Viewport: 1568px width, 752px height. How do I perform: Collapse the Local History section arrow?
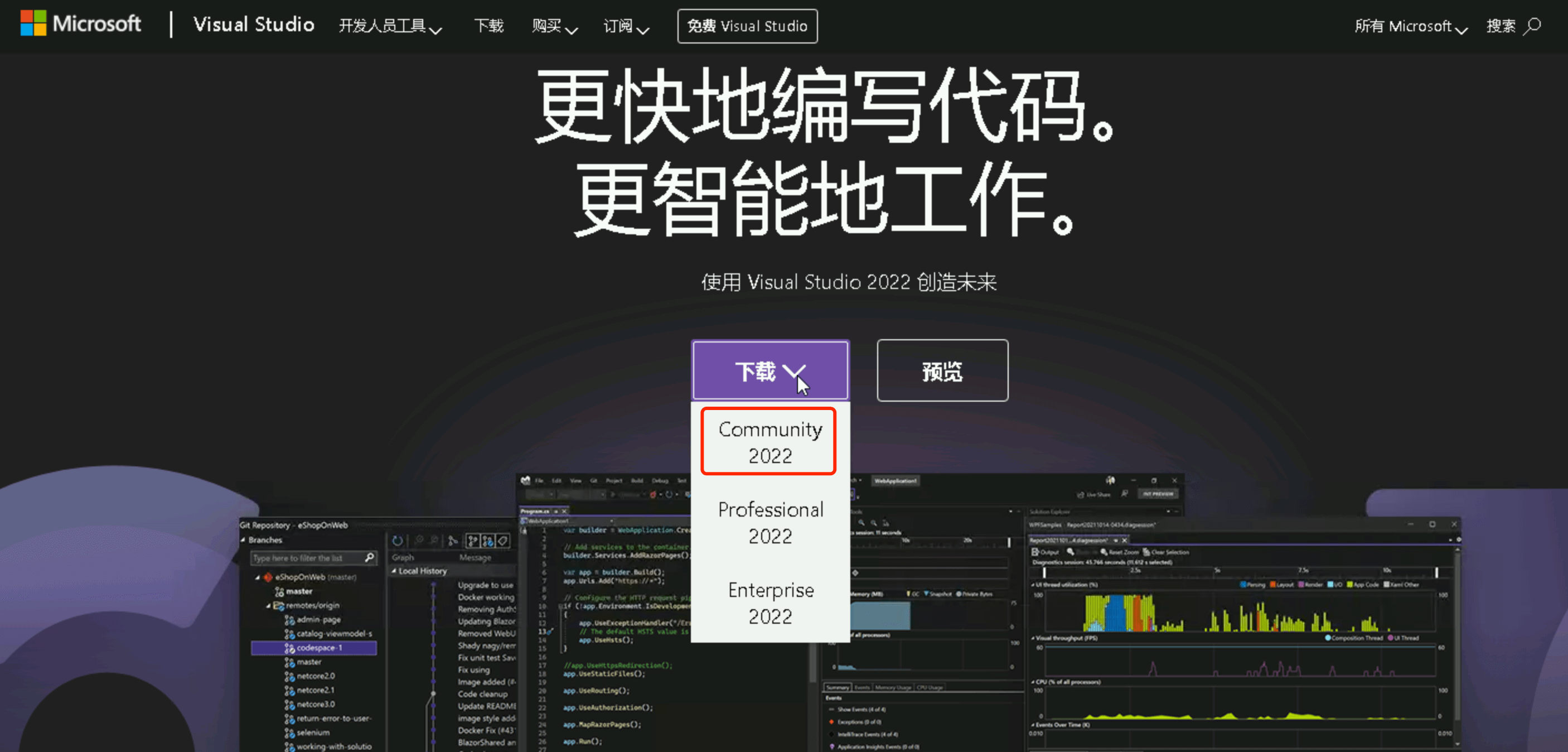(394, 571)
